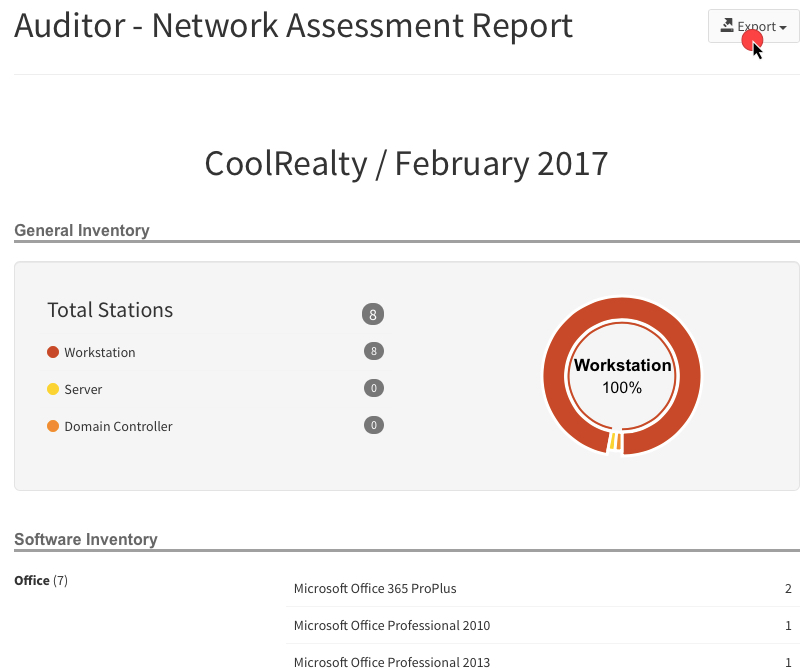
Task: Click the Domain Controller count badge
Action: click(374, 425)
